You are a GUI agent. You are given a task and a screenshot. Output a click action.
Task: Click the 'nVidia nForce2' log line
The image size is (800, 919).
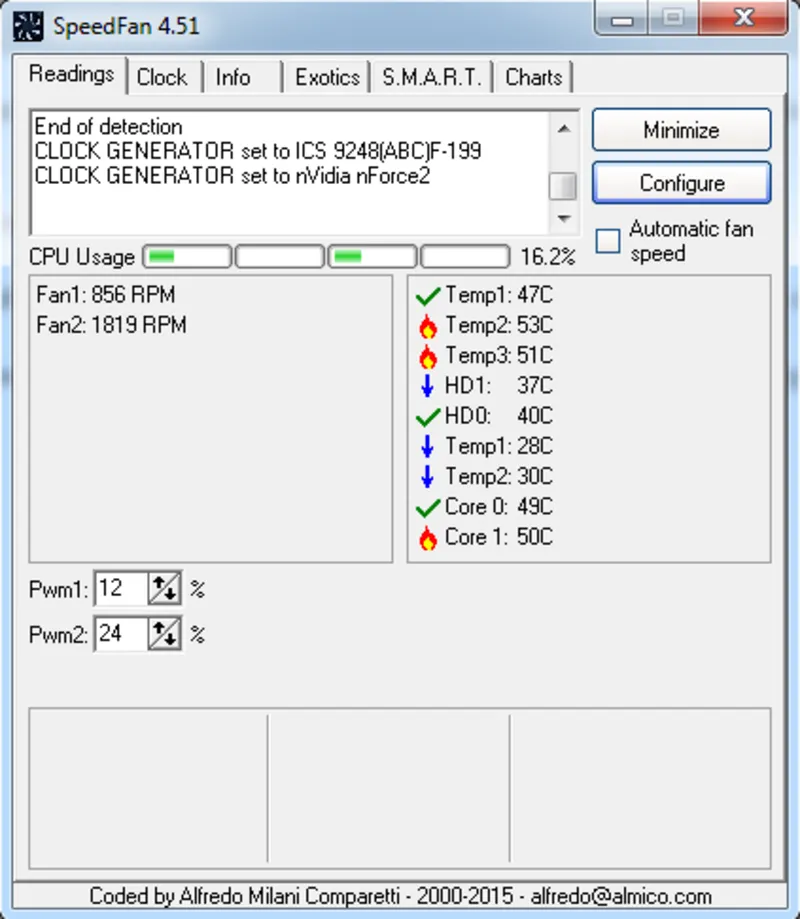coord(232,176)
